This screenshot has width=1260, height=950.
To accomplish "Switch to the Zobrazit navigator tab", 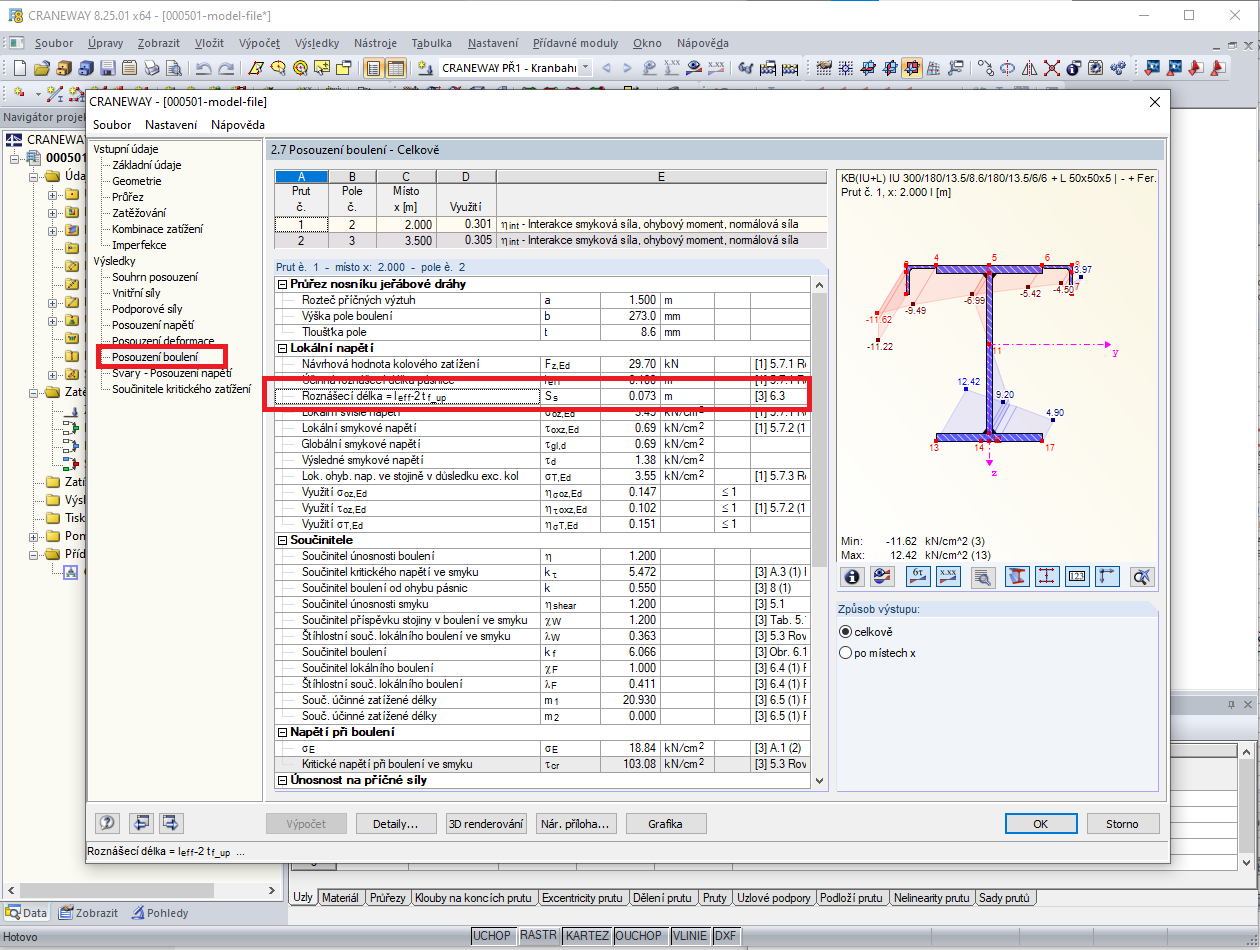I will pos(88,913).
